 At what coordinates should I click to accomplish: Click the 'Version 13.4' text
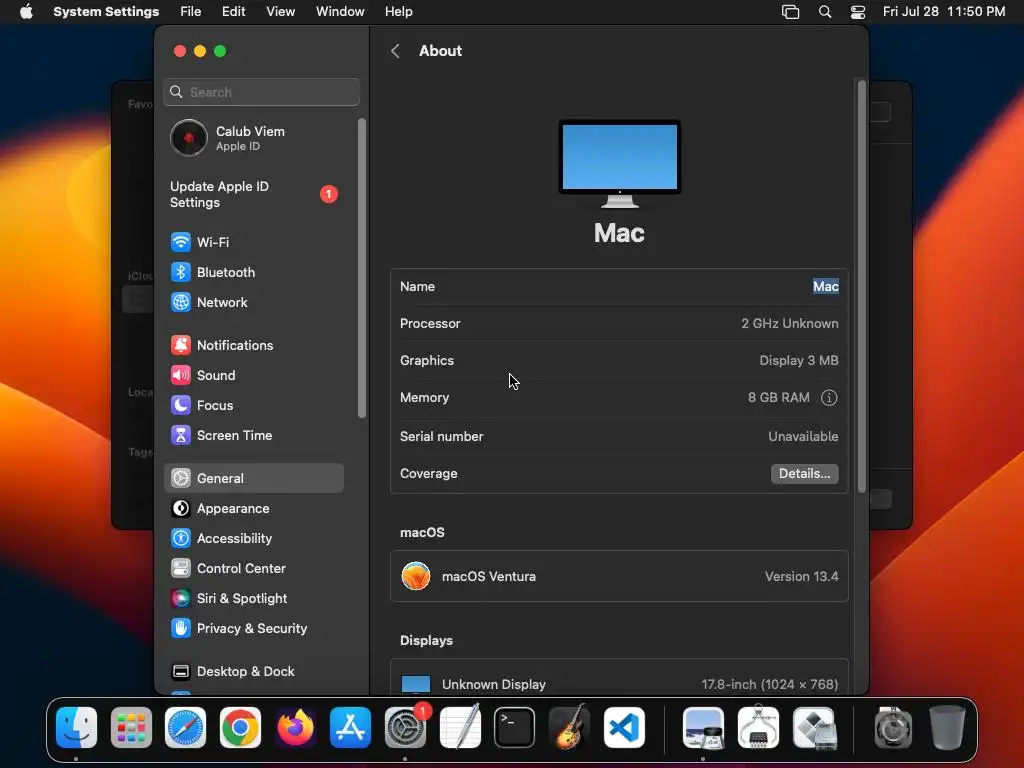click(x=802, y=577)
